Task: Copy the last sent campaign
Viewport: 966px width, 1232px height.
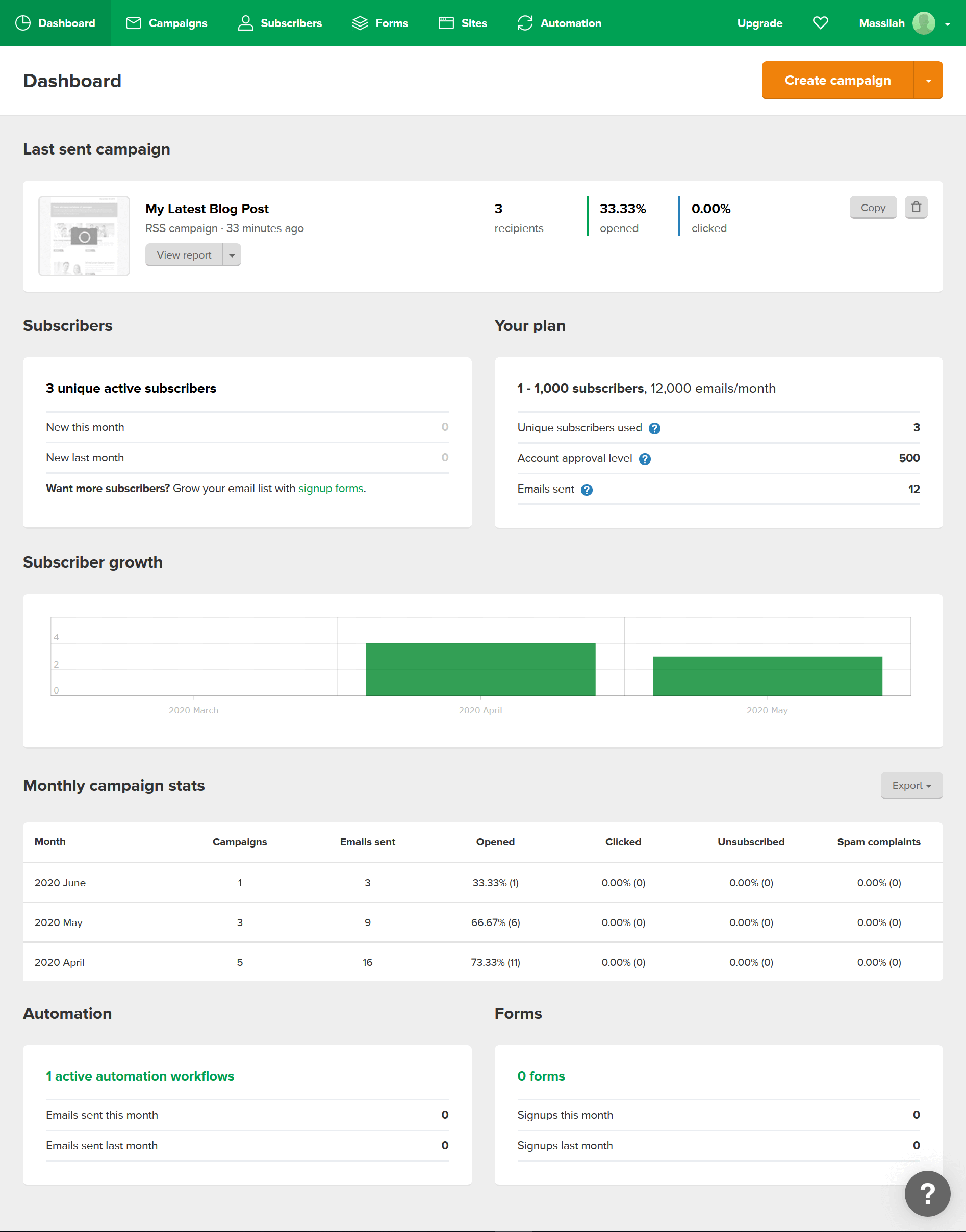Action: pyautogui.click(x=873, y=208)
